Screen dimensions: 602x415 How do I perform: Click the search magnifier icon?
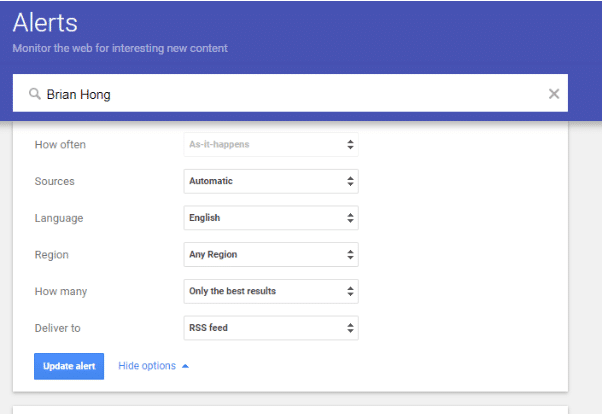click(x=35, y=94)
